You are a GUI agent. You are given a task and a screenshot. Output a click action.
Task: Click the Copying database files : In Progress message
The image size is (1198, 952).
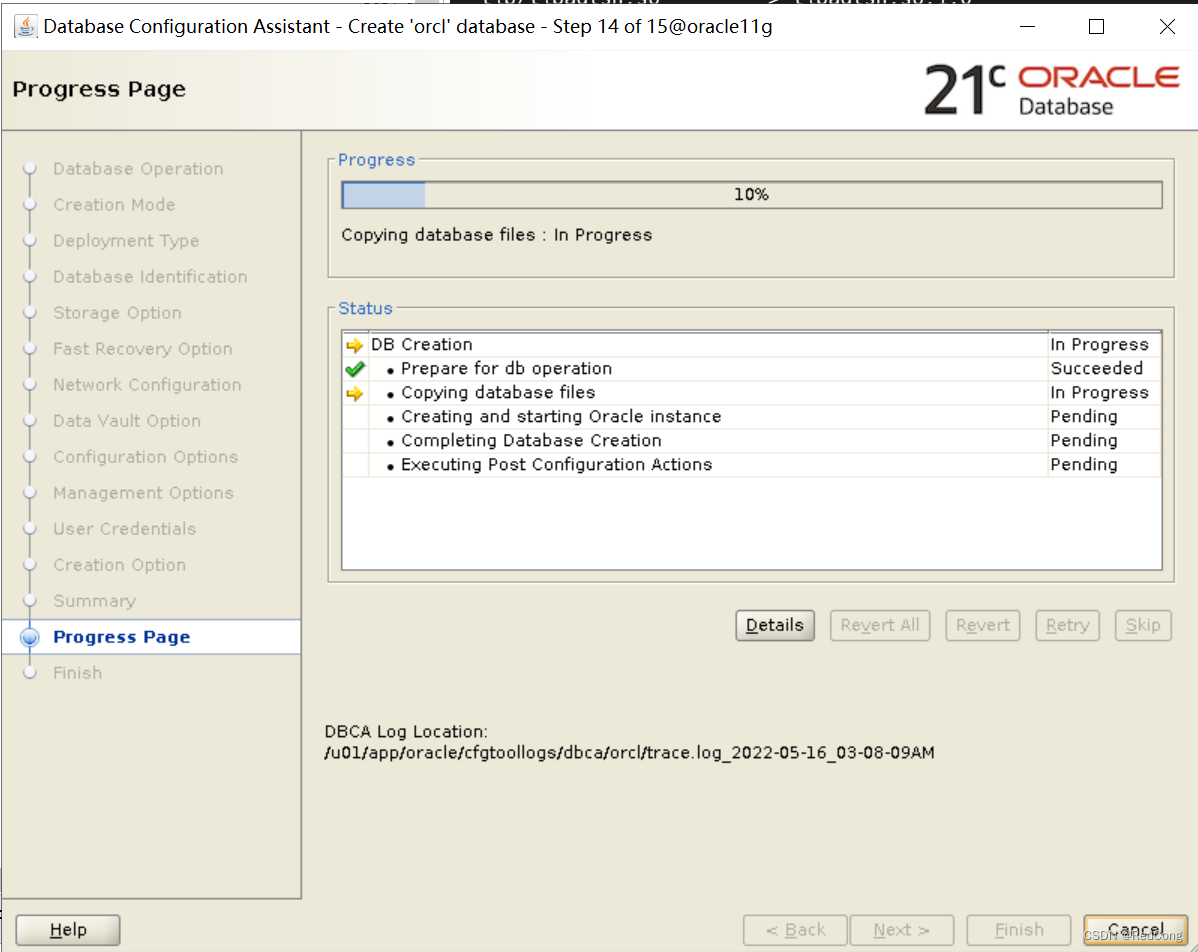click(497, 235)
